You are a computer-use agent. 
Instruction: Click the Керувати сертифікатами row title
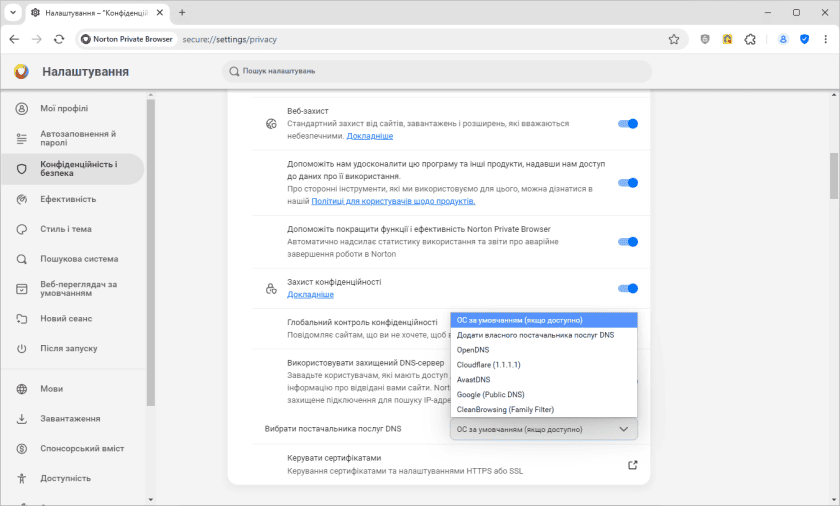pos(334,458)
